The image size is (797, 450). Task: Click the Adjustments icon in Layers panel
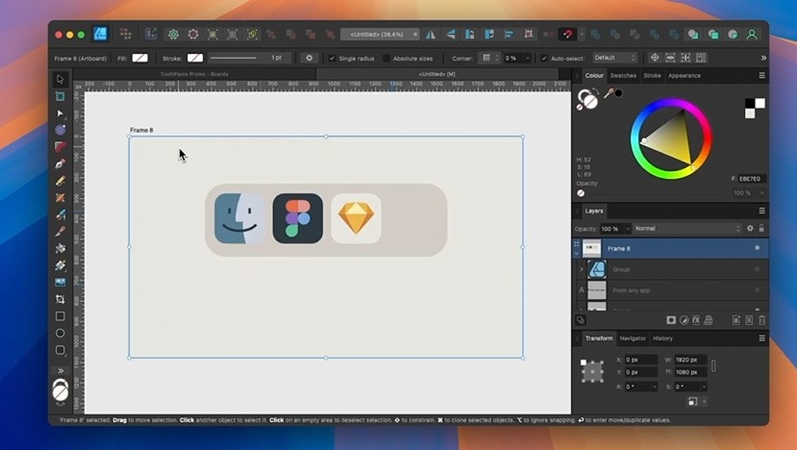coord(684,320)
